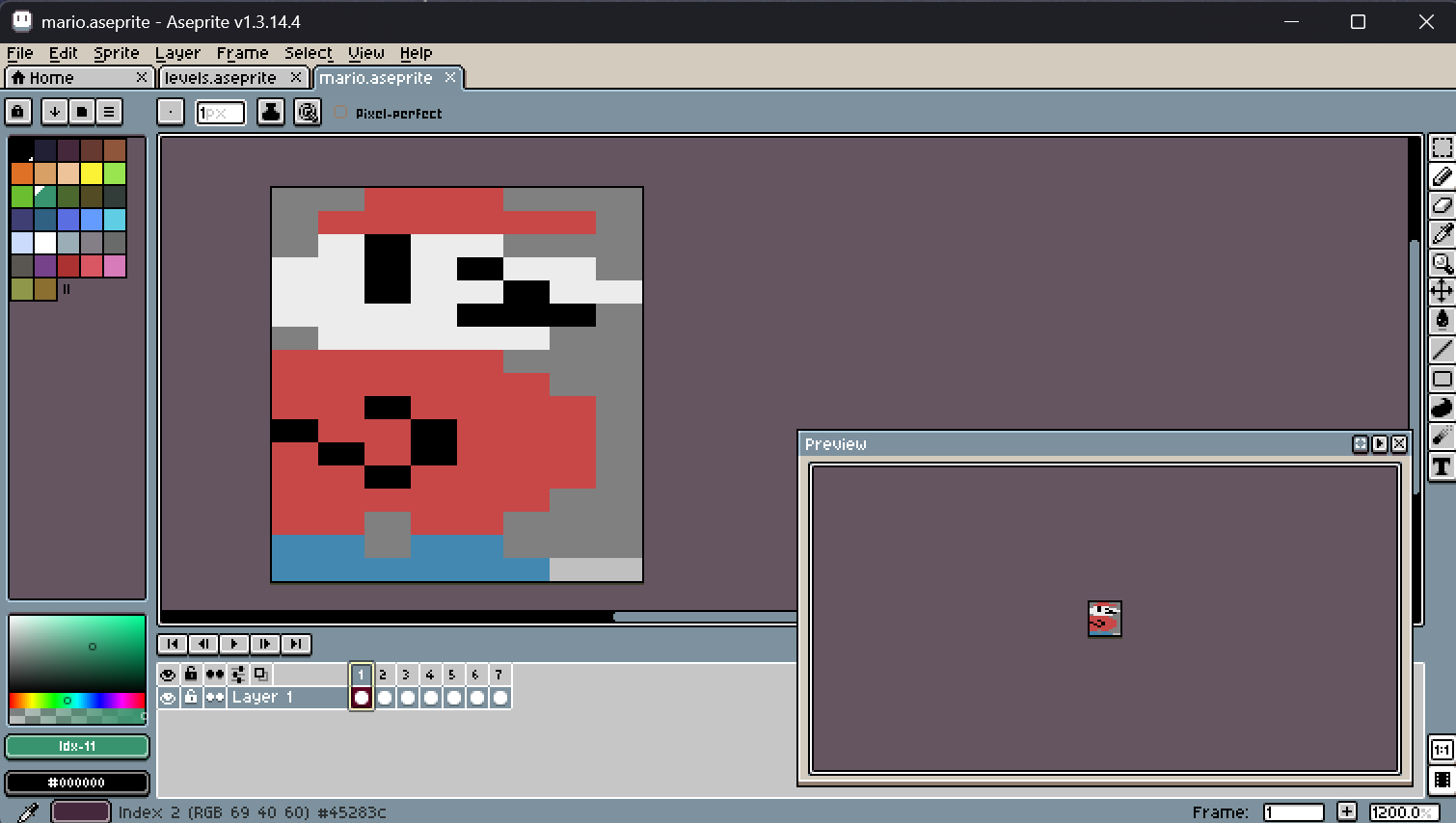Screen dimensions: 1456x823
Task: Play animation in the Preview window
Action: pyautogui.click(x=1380, y=444)
